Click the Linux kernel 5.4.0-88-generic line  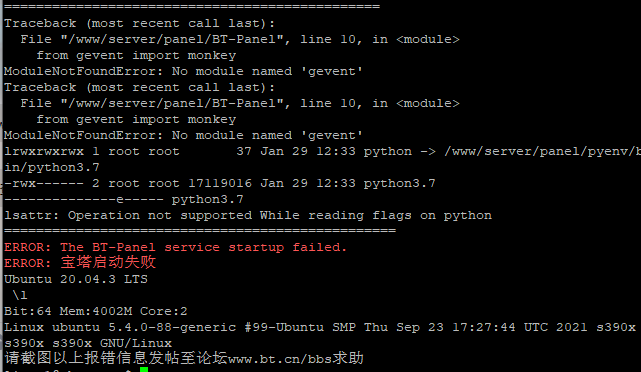[320, 327]
